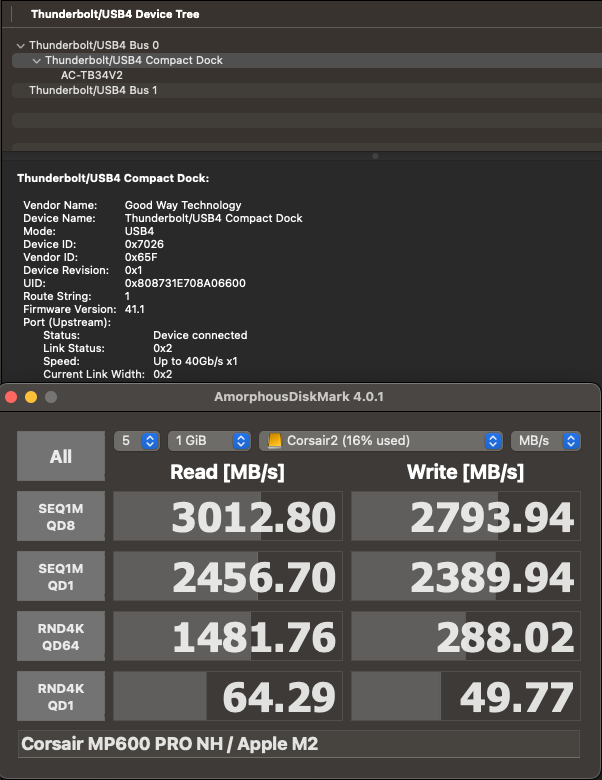This screenshot has width=602, height=780.
Task: Click the pane divider handle dot
Action: click(376, 156)
